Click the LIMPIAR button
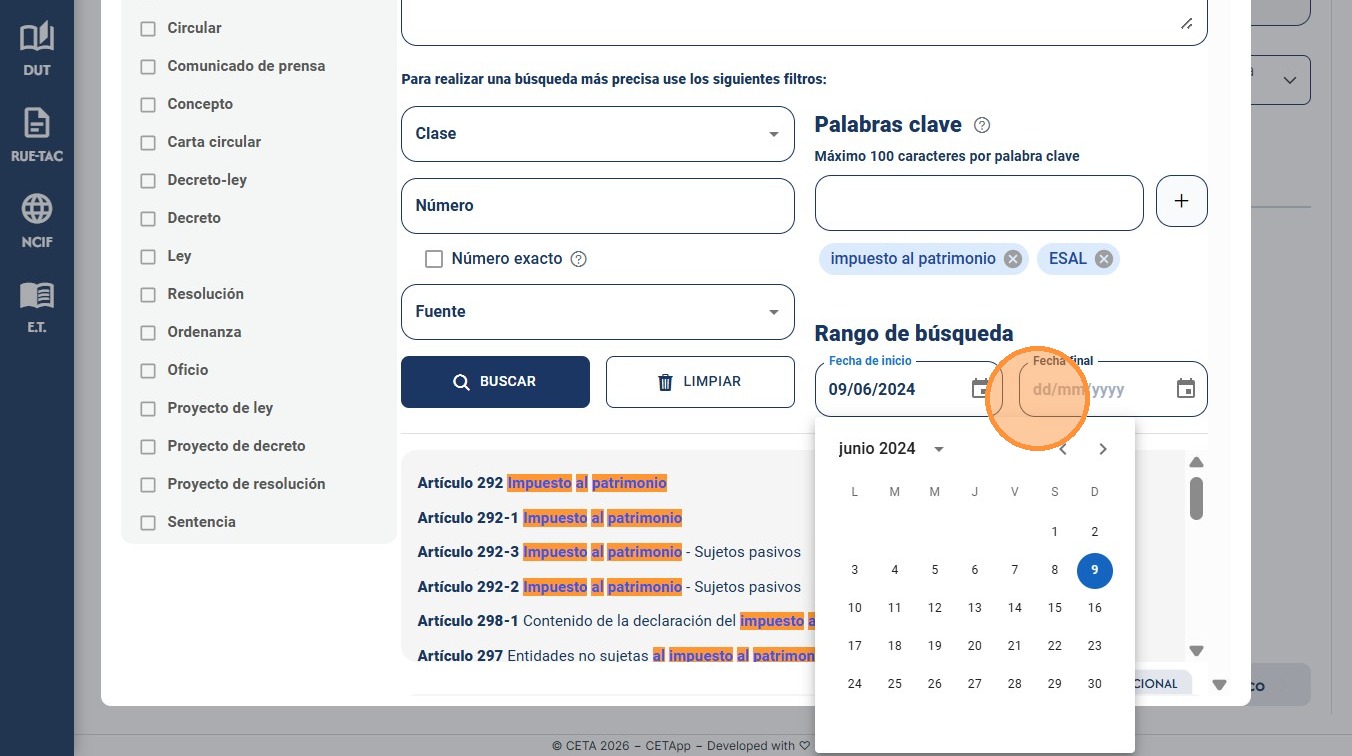1352x756 pixels. 700,382
